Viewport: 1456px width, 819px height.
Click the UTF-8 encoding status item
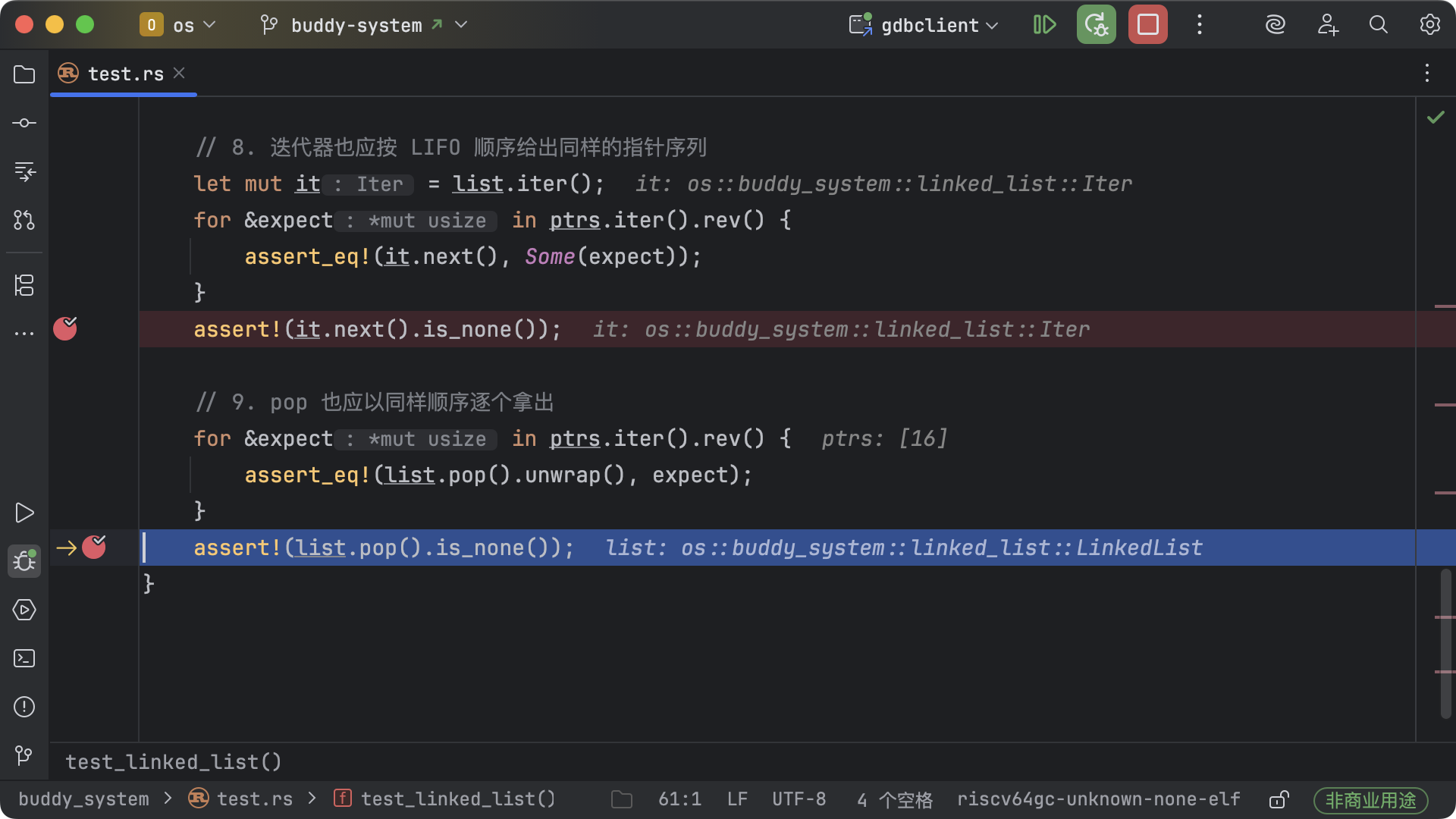(x=799, y=799)
